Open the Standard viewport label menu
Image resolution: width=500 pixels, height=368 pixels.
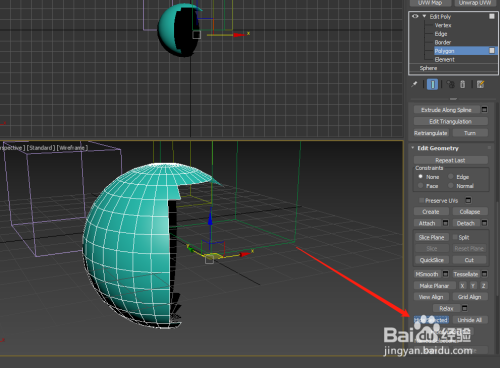click(x=41, y=147)
